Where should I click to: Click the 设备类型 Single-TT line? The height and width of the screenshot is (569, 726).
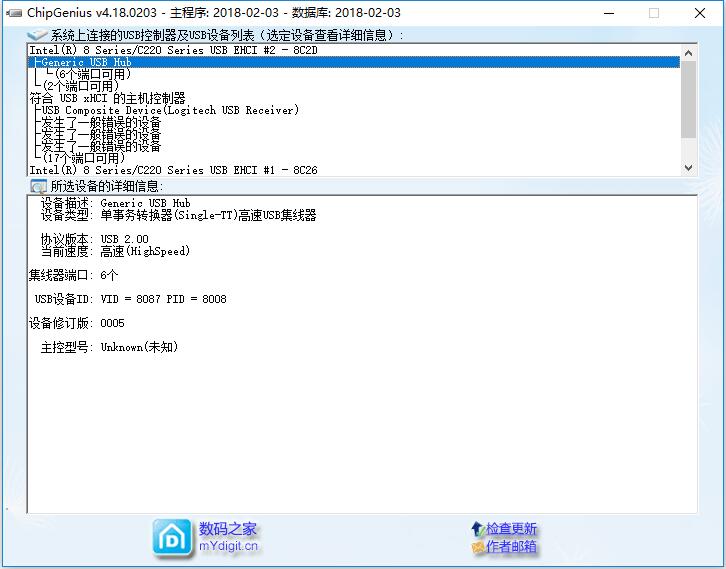[x=179, y=215]
